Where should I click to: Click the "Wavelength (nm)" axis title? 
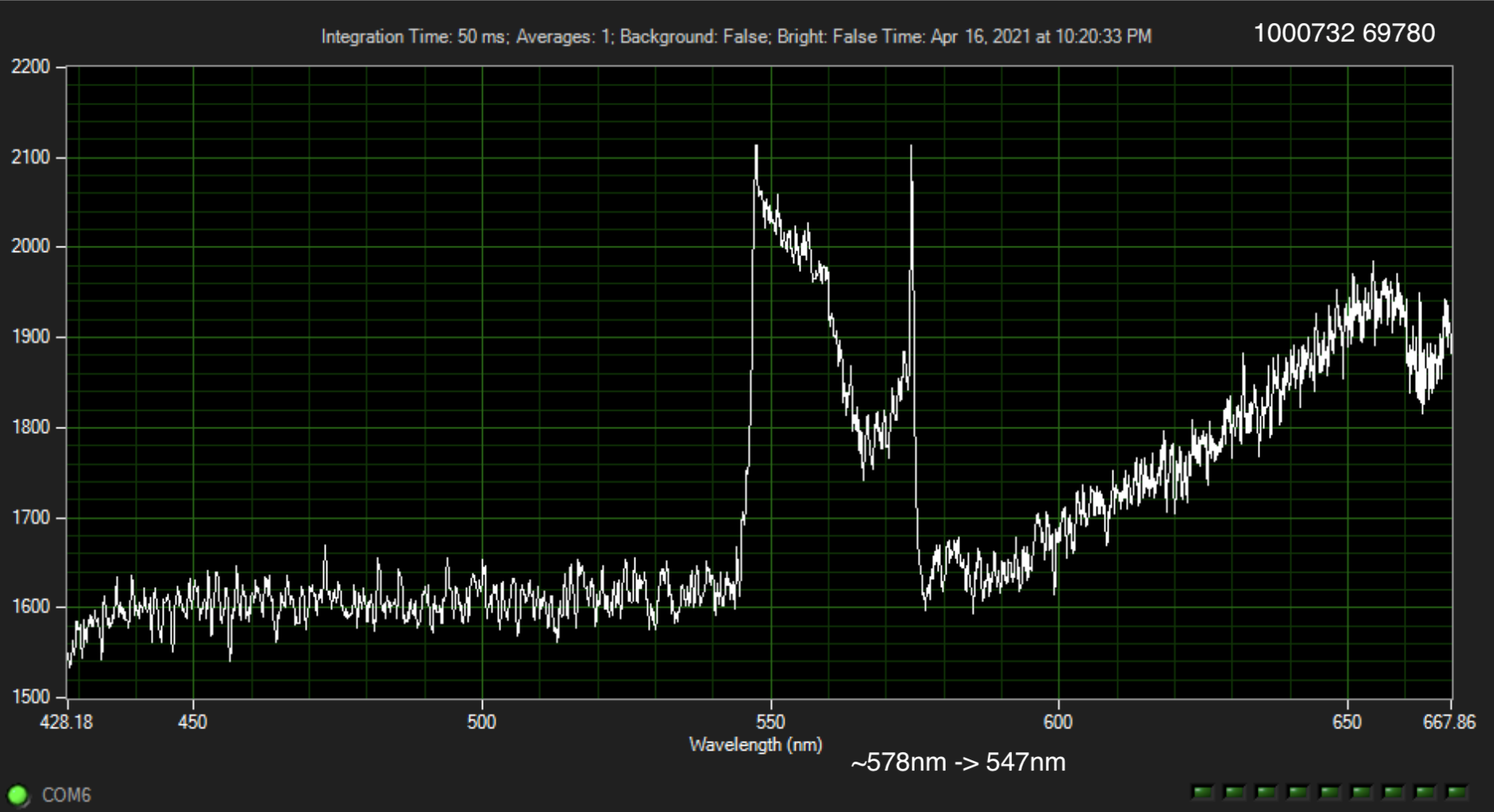(x=756, y=745)
